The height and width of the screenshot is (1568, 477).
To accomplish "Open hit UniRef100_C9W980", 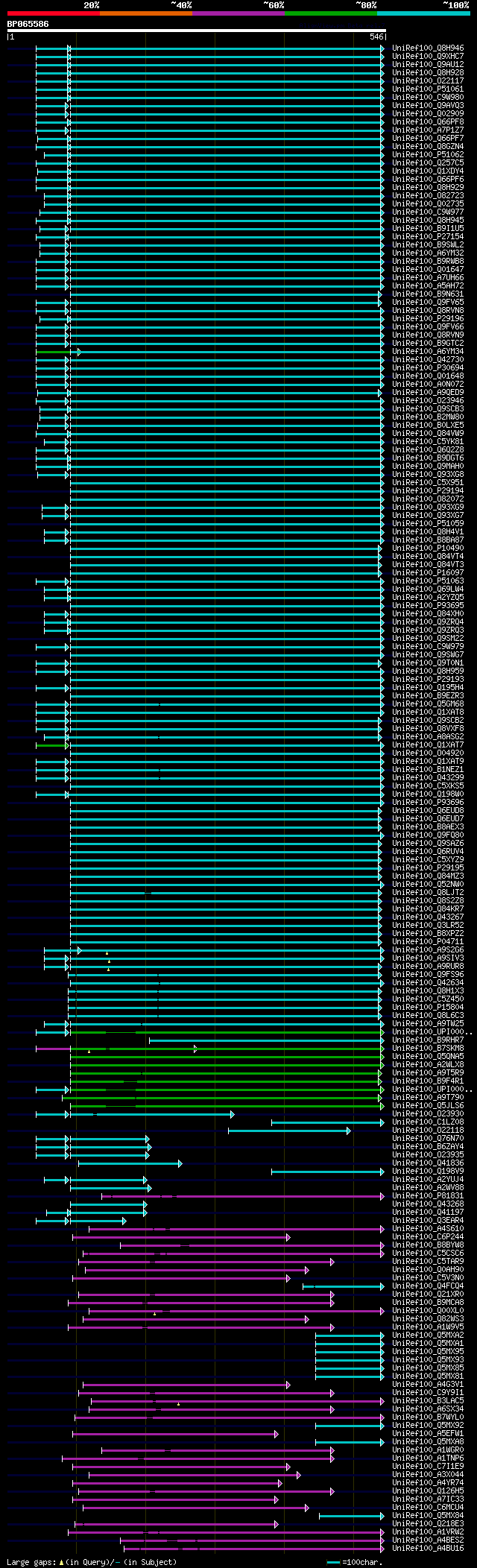I will tap(428, 98).
